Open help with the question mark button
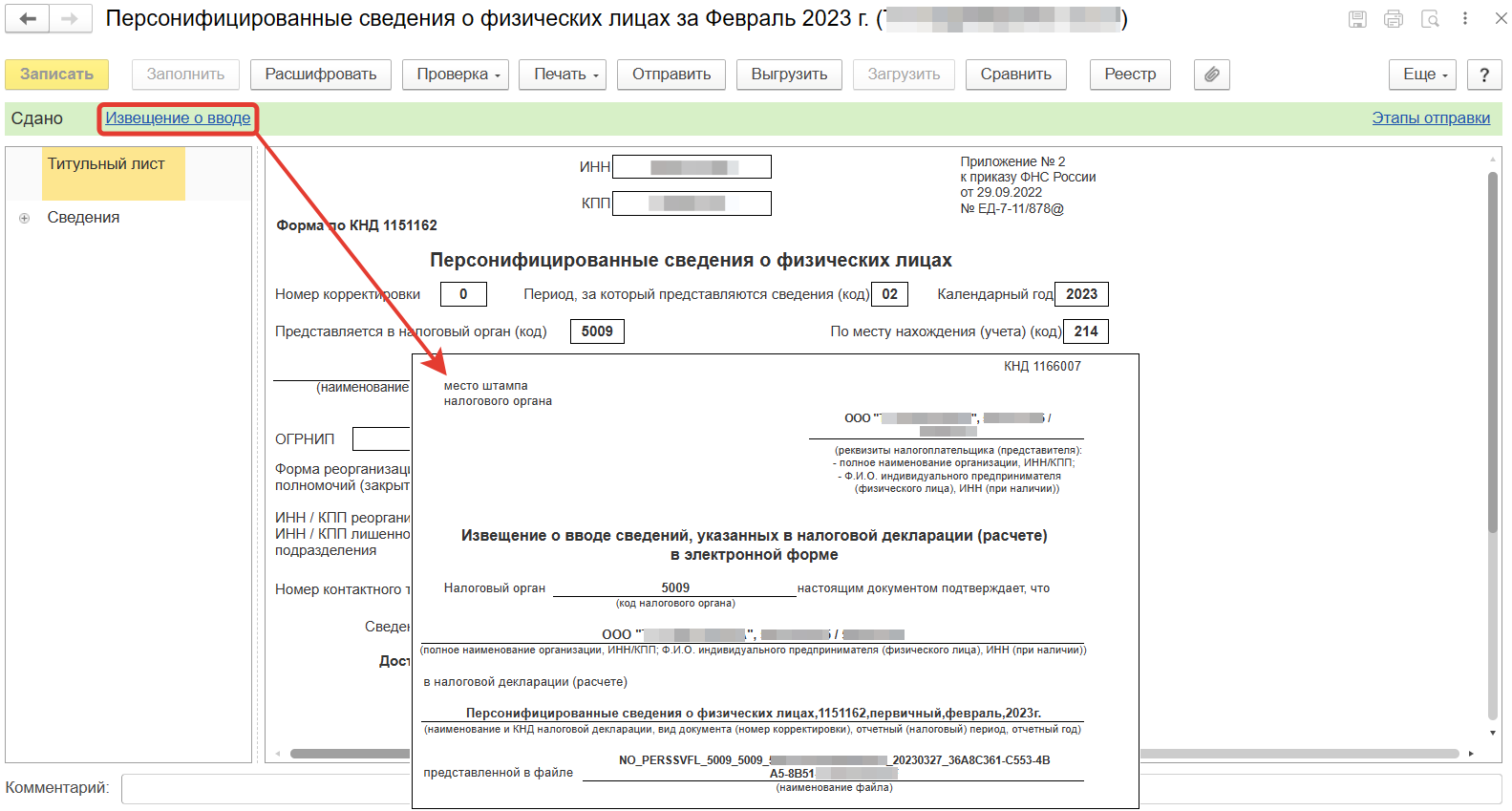1512x811 pixels. (x=1484, y=75)
